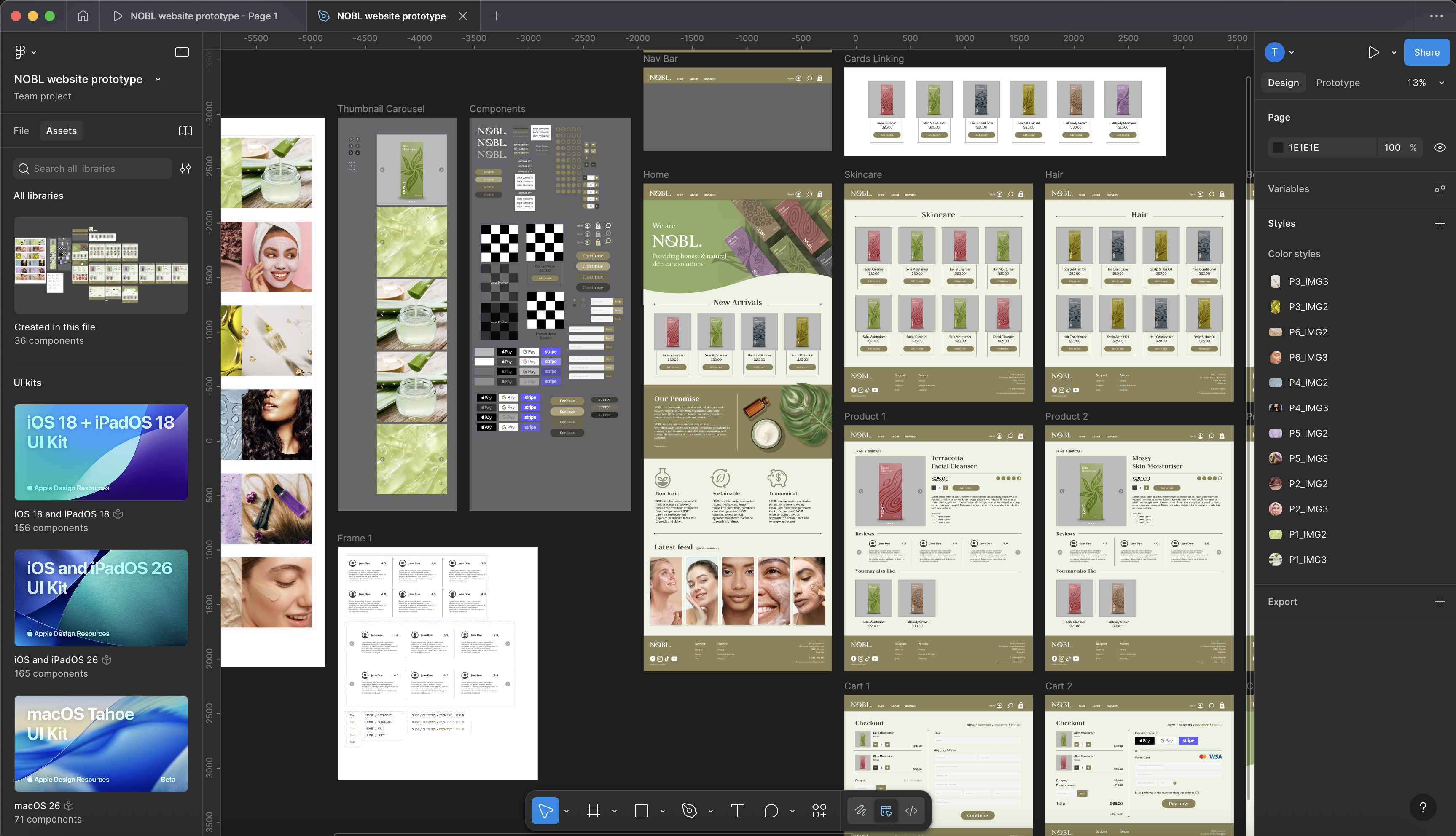Toggle Dev Mode in bottom toolbar
Image resolution: width=1456 pixels, height=836 pixels.
tap(911, 811)
